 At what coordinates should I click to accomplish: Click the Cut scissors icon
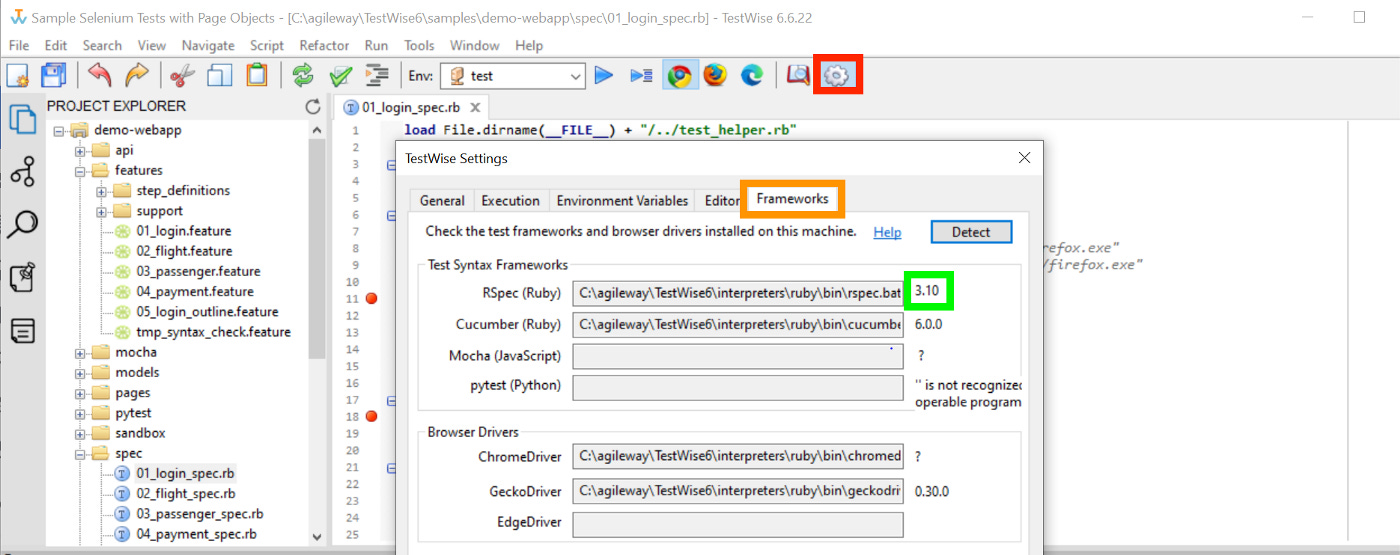182,75
